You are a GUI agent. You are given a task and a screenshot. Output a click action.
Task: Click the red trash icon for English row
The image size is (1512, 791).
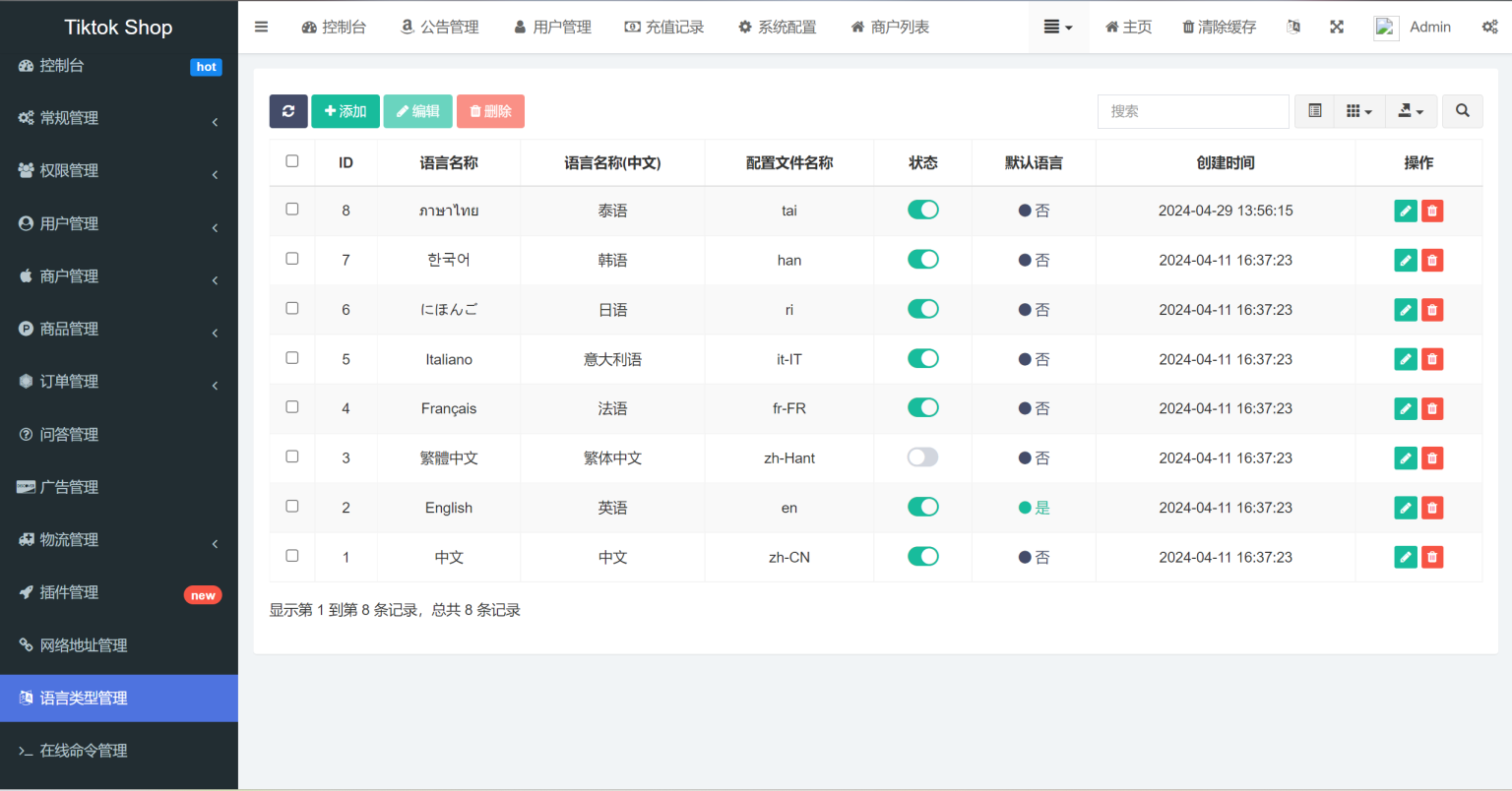point(1432,508)
